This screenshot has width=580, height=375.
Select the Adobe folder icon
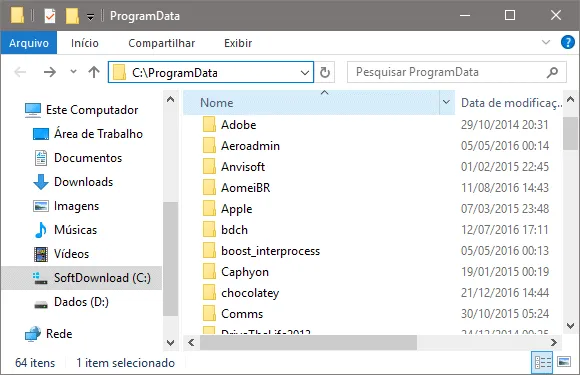[209, 124]
